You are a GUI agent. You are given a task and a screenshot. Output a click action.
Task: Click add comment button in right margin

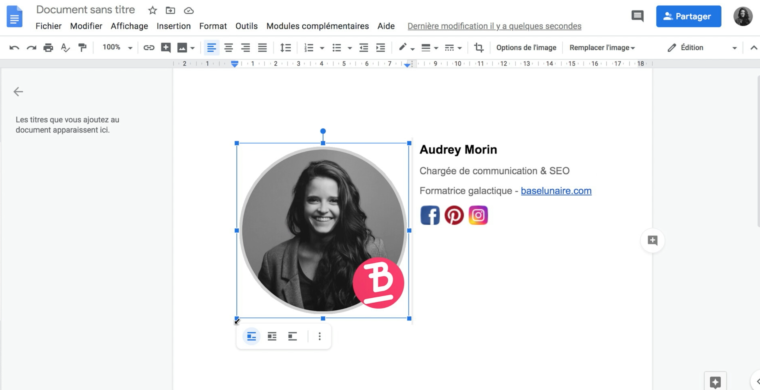point(652,240)
